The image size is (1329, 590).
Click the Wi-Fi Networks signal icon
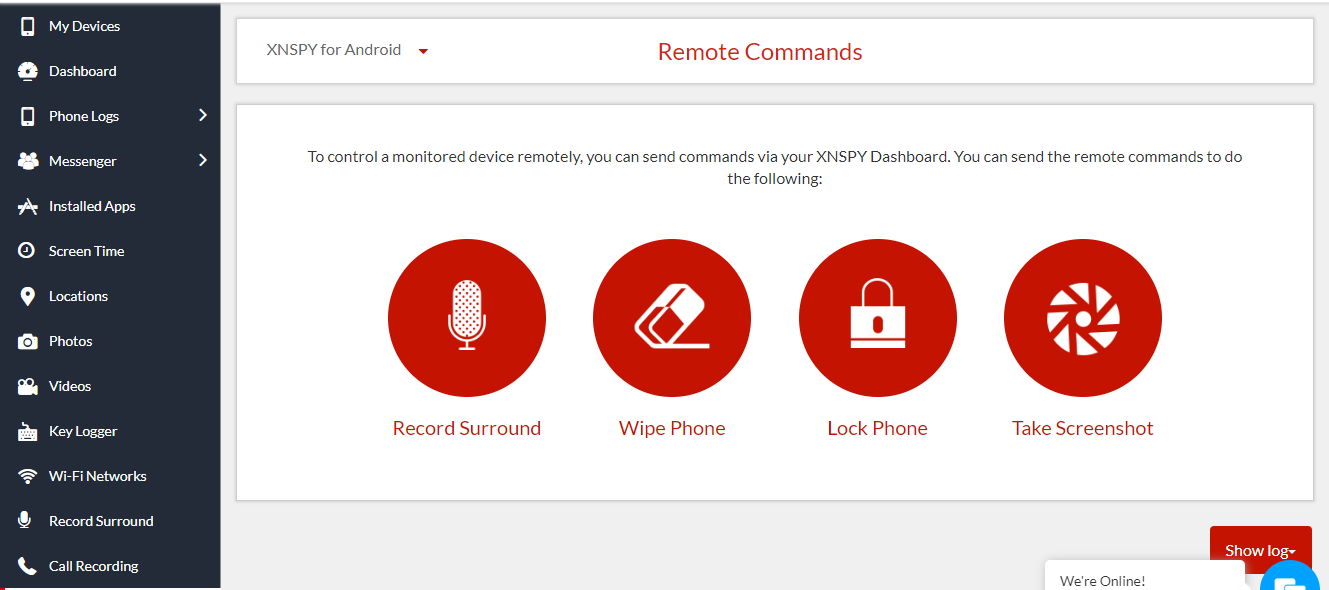tap(28, 477)
